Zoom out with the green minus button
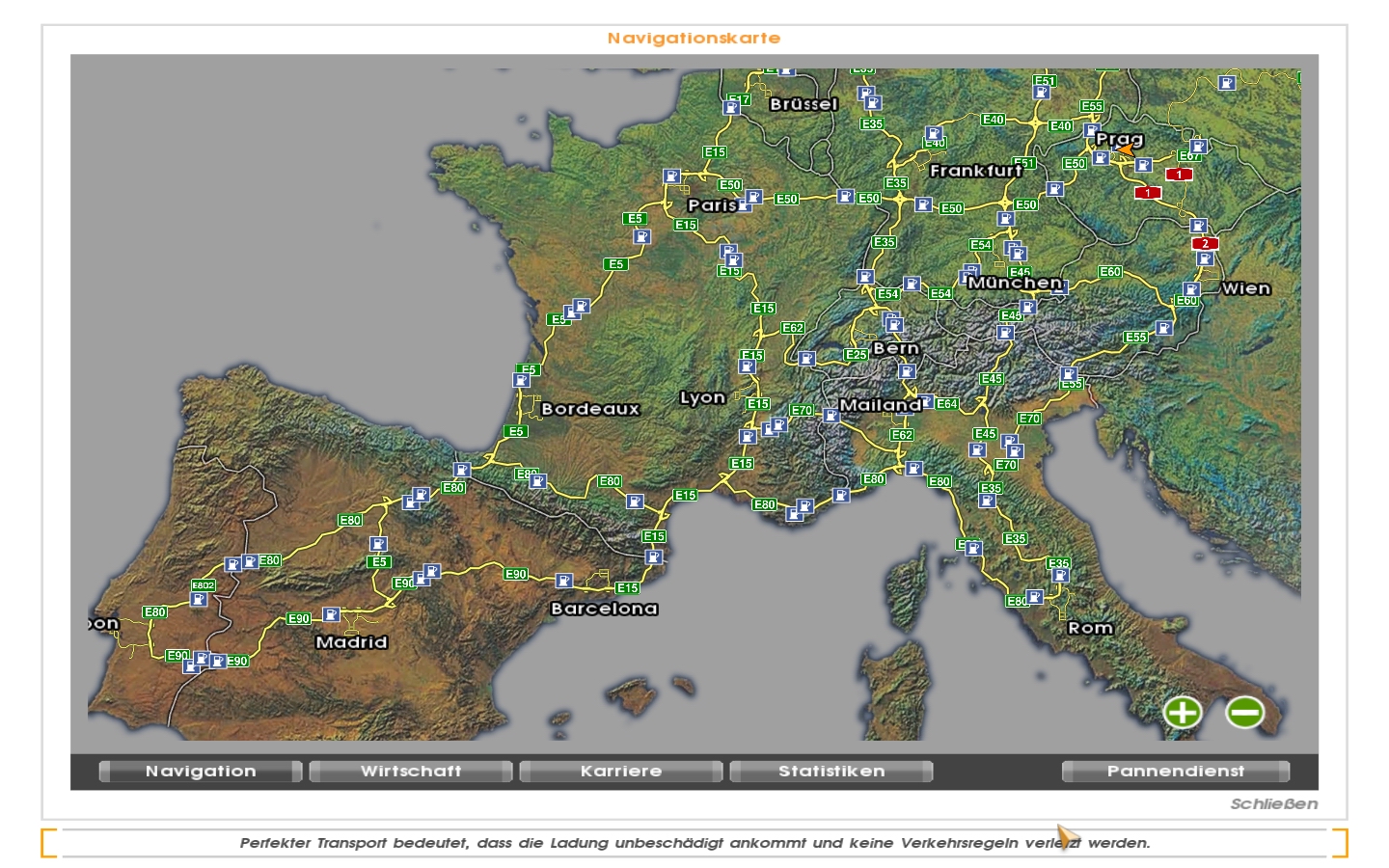1389x868 pixels. [1244, 713]
